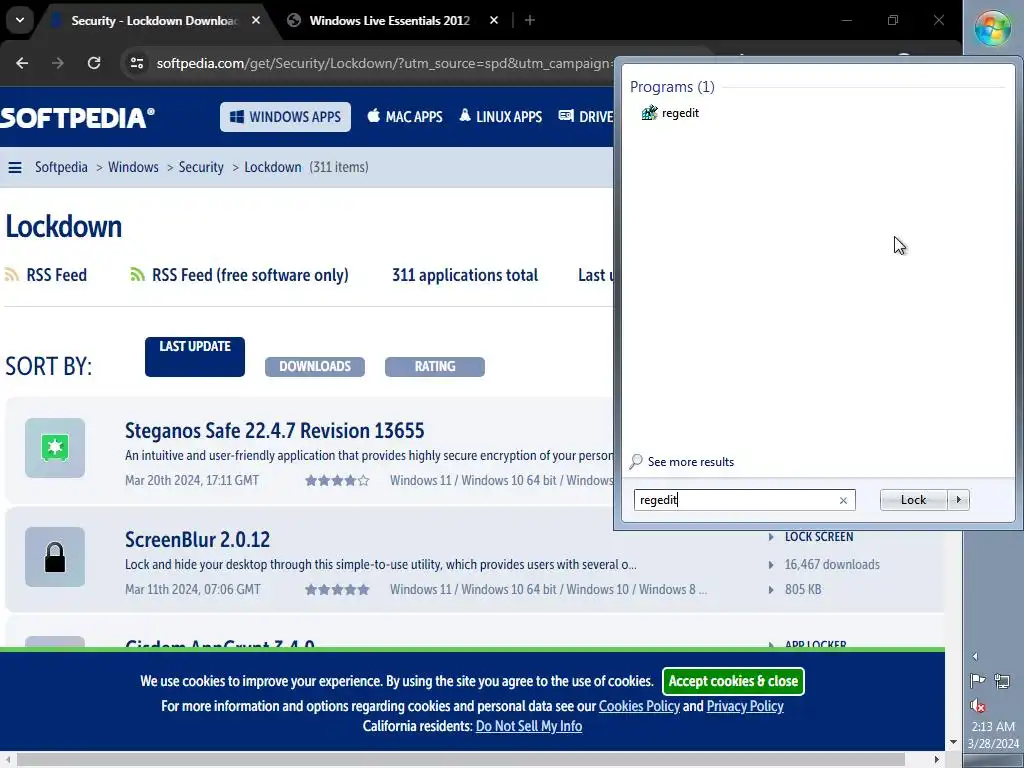This screenshot has width=1024, height=768.
Task: Click the Softpedia logo
Action: point(77,118)
